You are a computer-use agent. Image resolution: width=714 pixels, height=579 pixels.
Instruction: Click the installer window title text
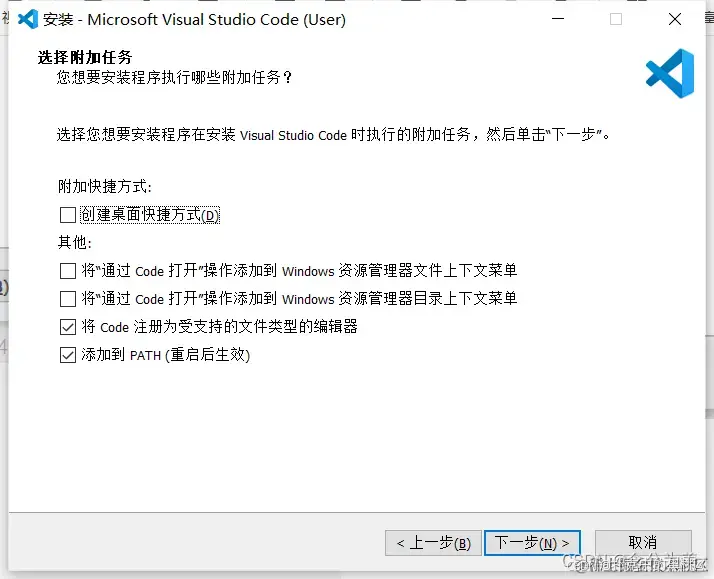[x=194, y=20]
